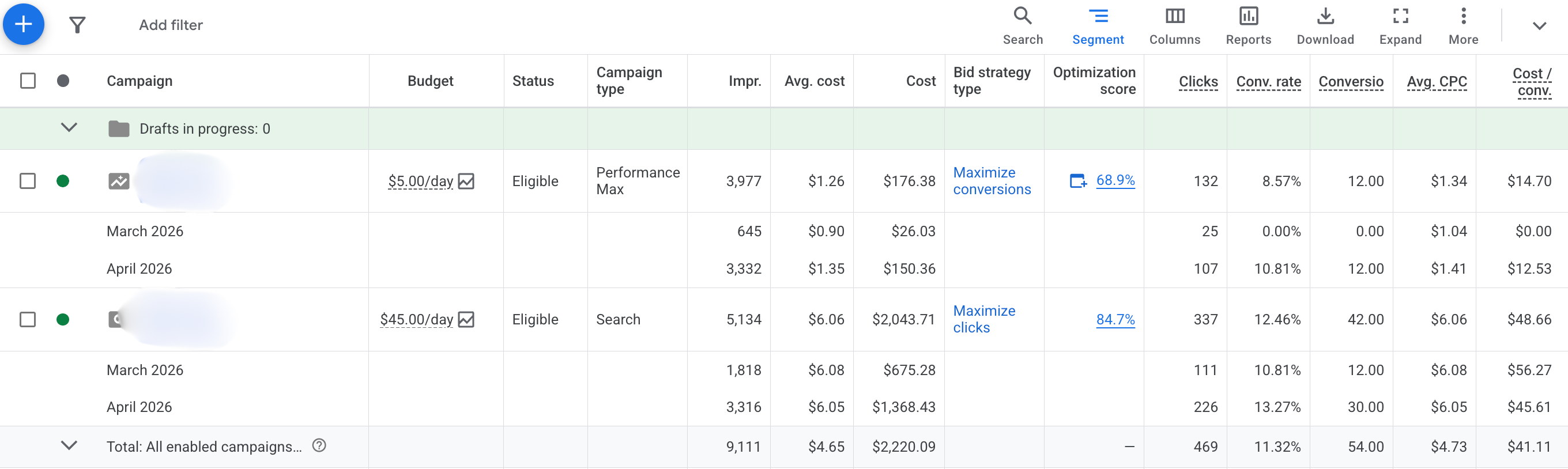1568x469 pixels.
Task: Sort by Optimization score header
Action: pyautogui.click(x=1094, y=80)
